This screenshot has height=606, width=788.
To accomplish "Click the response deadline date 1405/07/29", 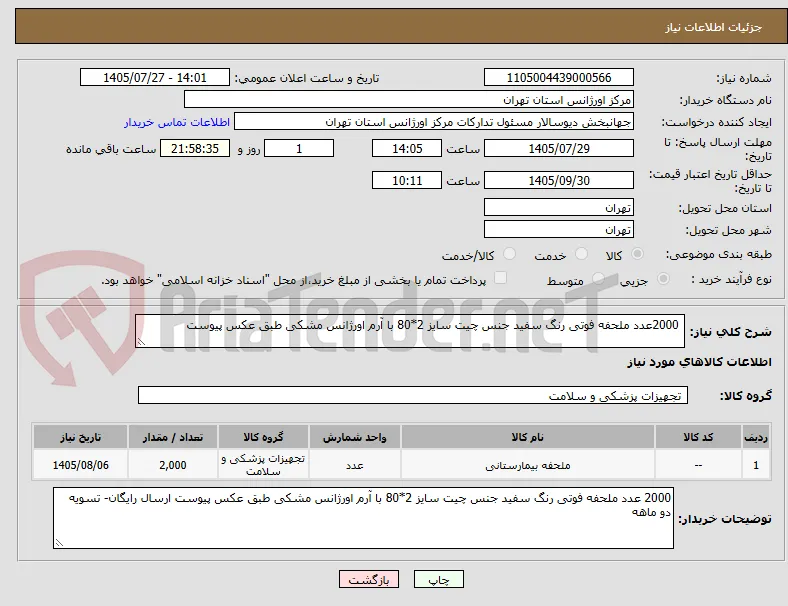I will click(x=558, y=148).
